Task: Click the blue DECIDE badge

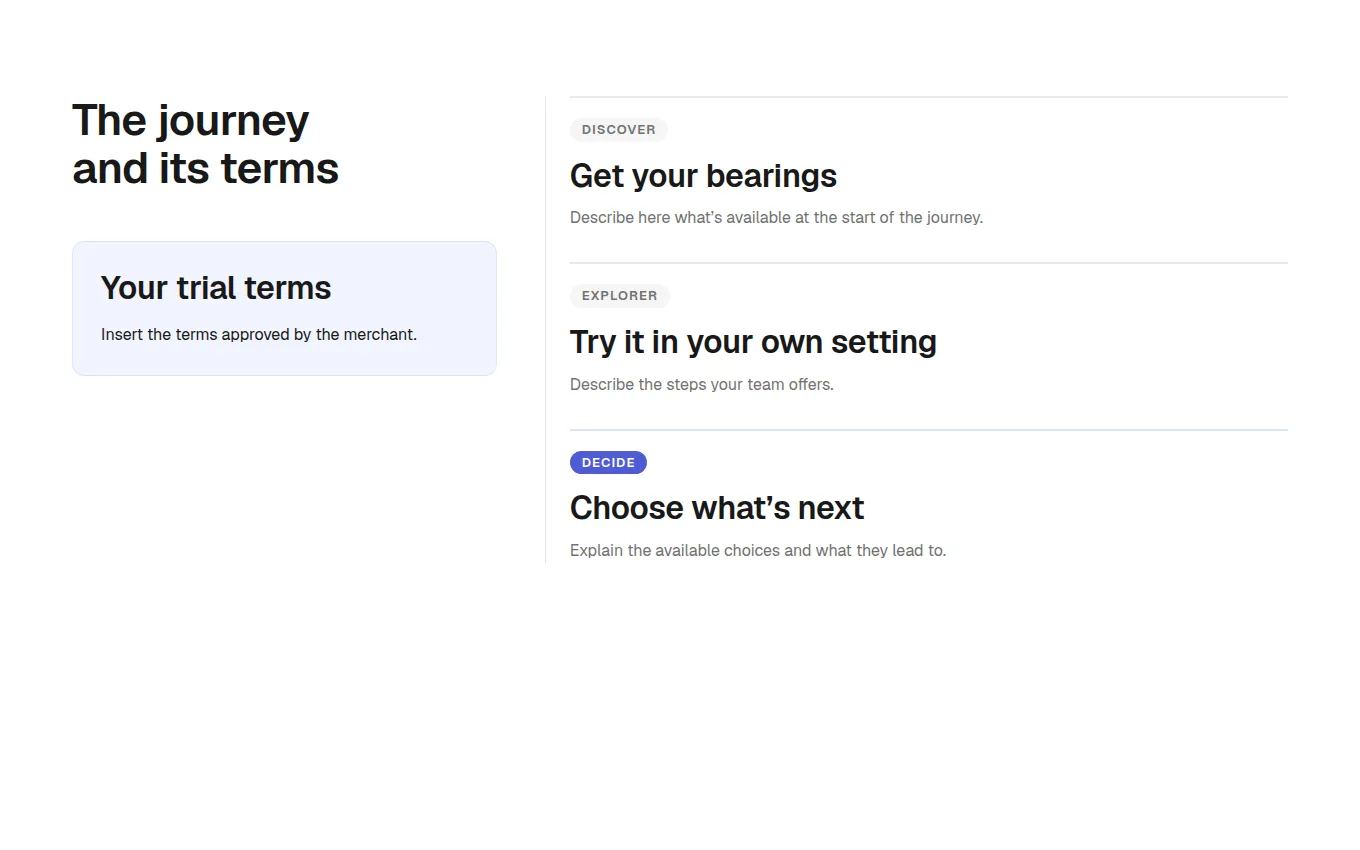Action: coord(608,462)
